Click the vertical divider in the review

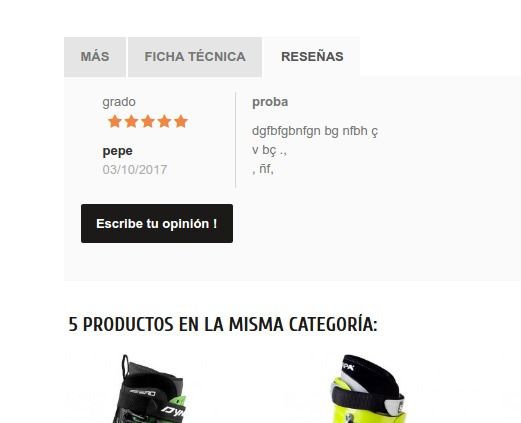[x=236, y=140]
